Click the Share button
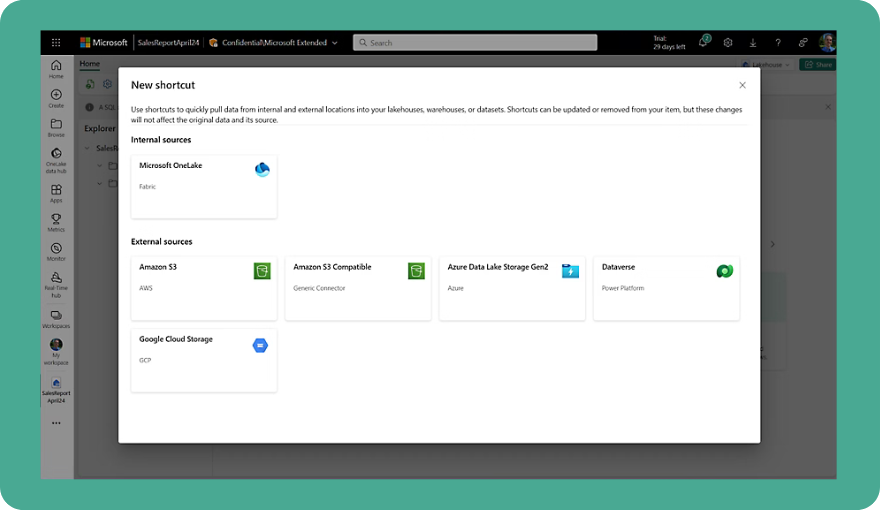Screen dimensions: 880x510 (818, 65)
